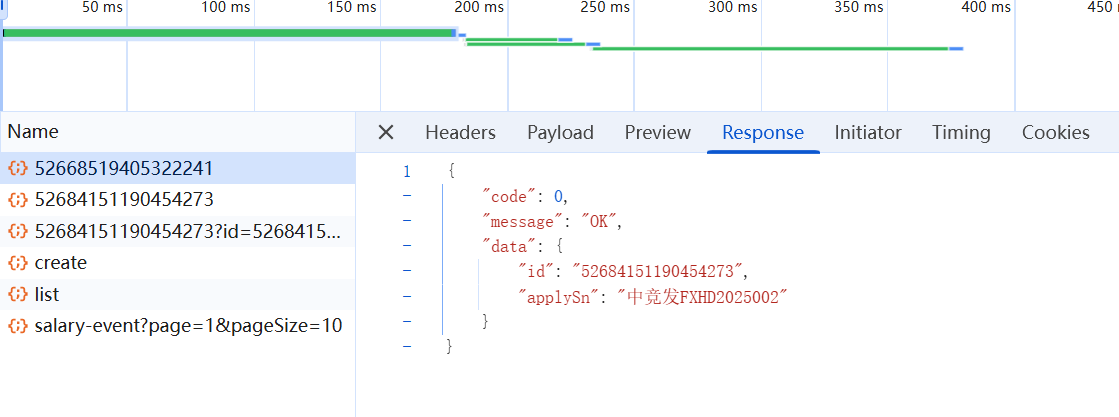Switch to the Headers tab

pos(460,132)
